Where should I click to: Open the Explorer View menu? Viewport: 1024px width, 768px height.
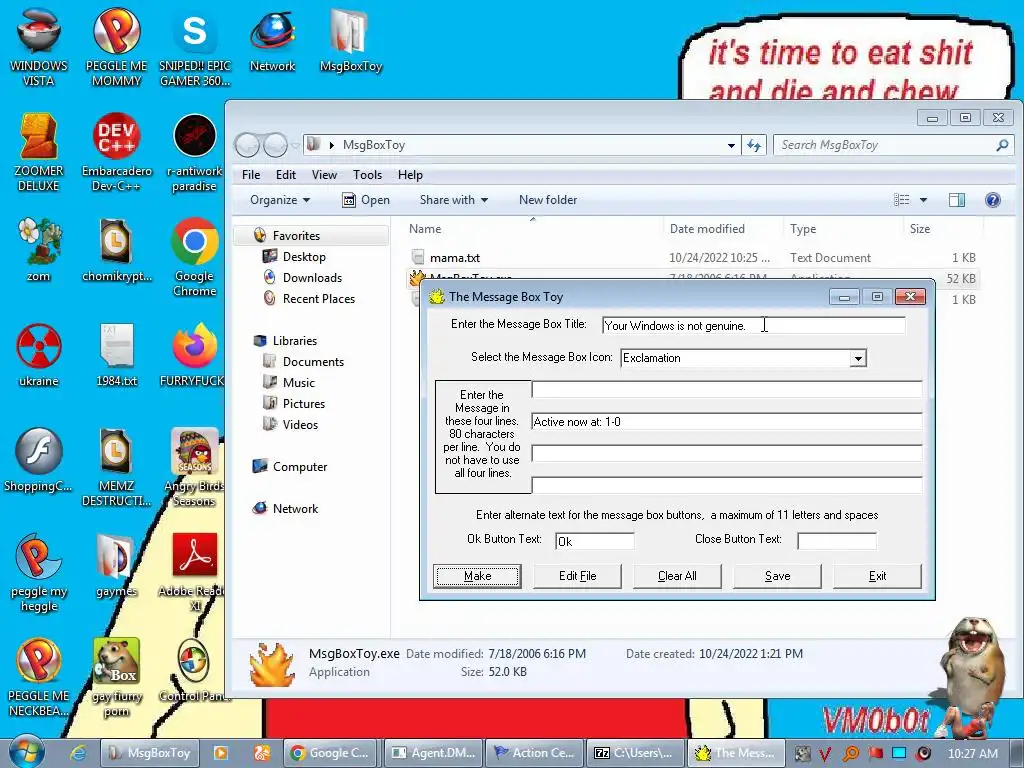point(324,175)
